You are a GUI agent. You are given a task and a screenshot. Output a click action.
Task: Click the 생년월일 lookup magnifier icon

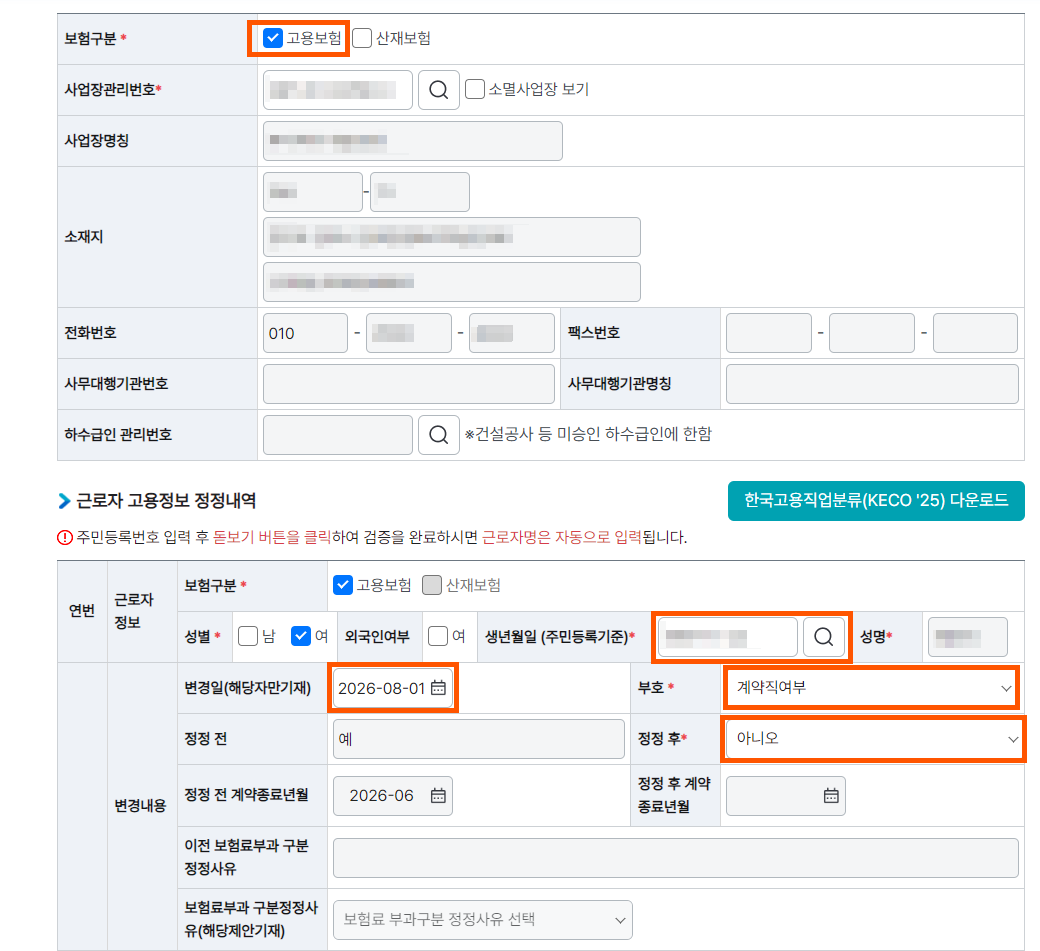(x=823, y=637)
